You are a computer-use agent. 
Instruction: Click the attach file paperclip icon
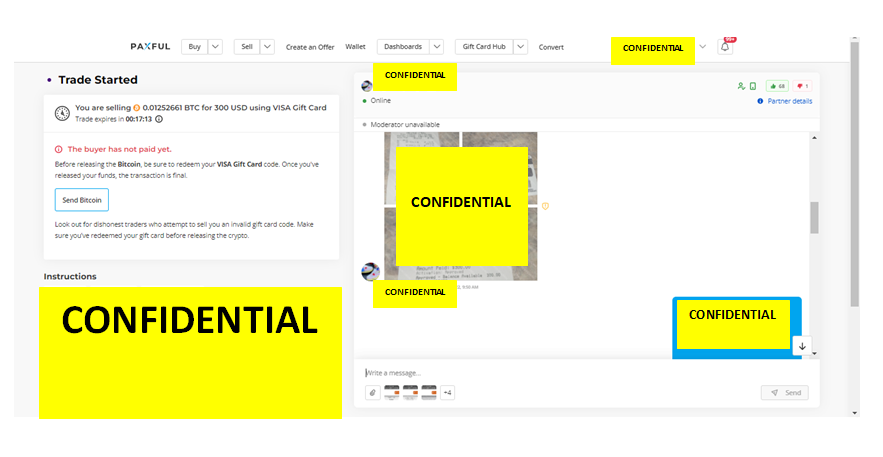(x=372, y=392)
